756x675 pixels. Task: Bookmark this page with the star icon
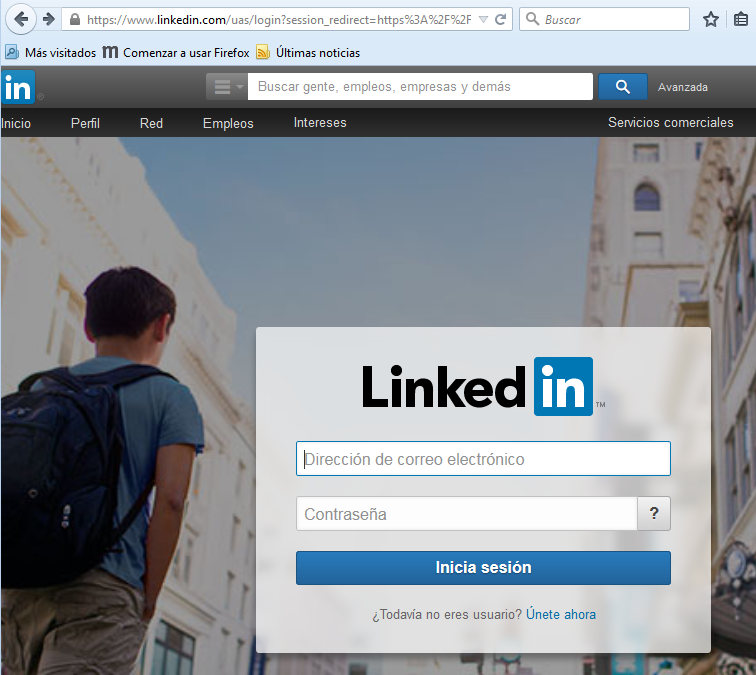tap(711, 19)
